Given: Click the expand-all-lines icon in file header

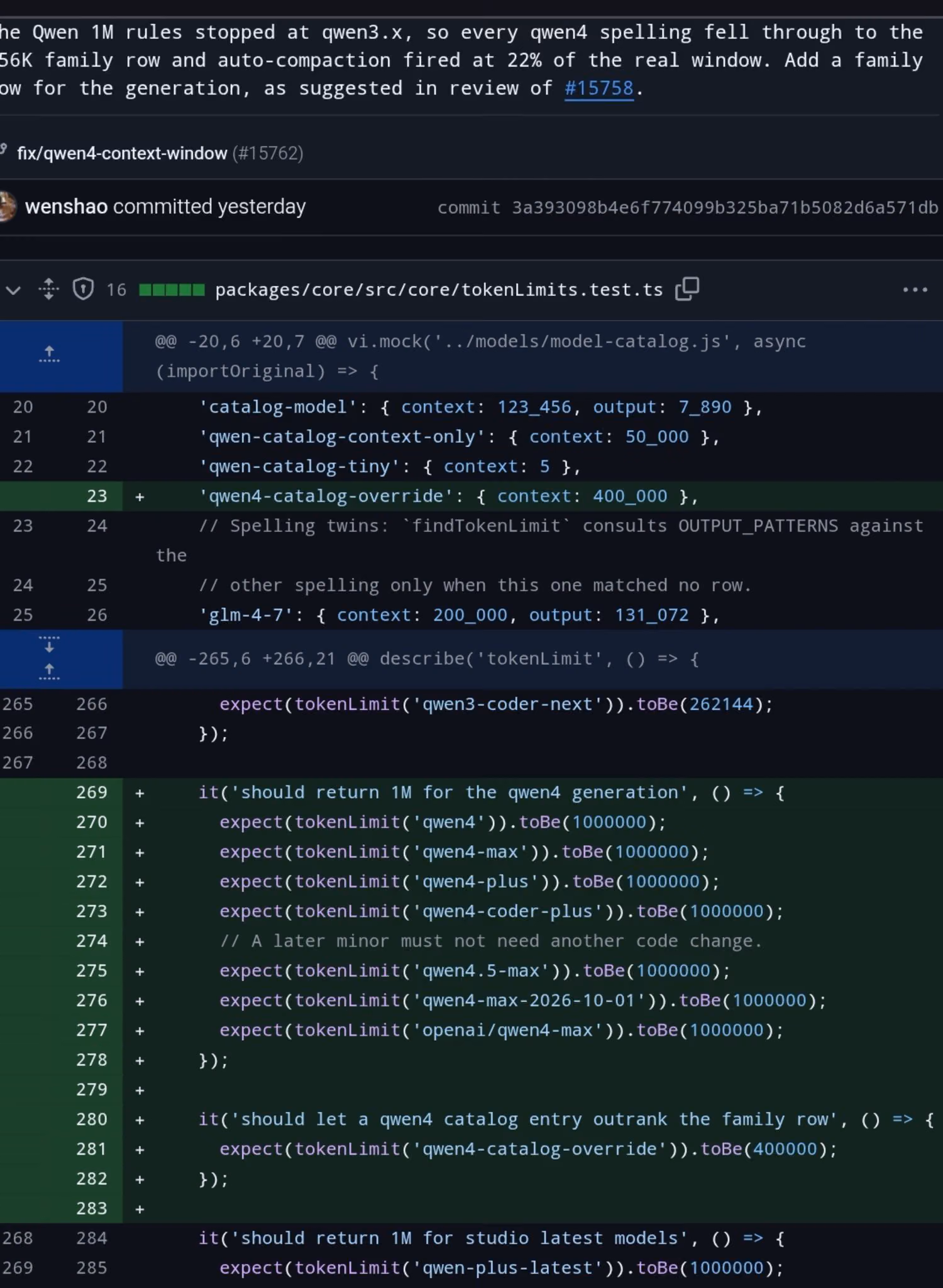Looking at the screenshot, I should point(48,290).
